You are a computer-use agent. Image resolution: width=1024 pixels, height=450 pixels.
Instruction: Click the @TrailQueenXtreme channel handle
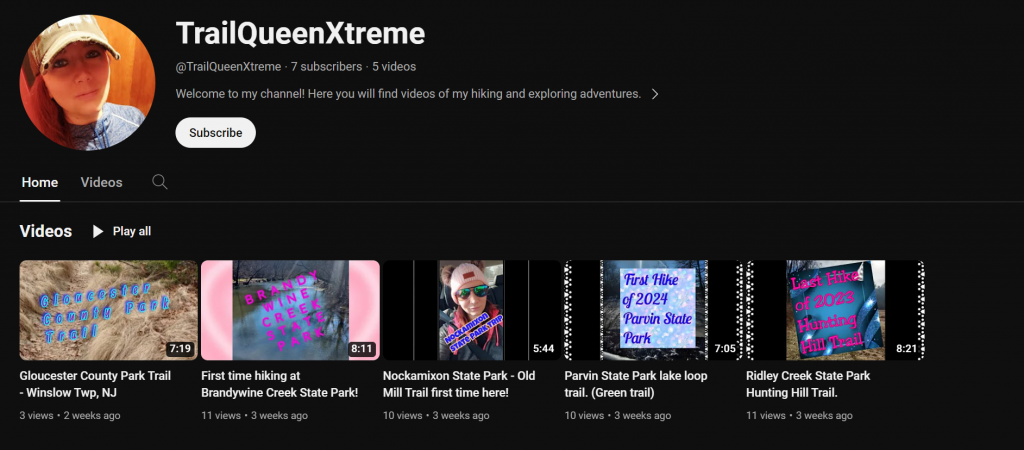tap(228, 66)
